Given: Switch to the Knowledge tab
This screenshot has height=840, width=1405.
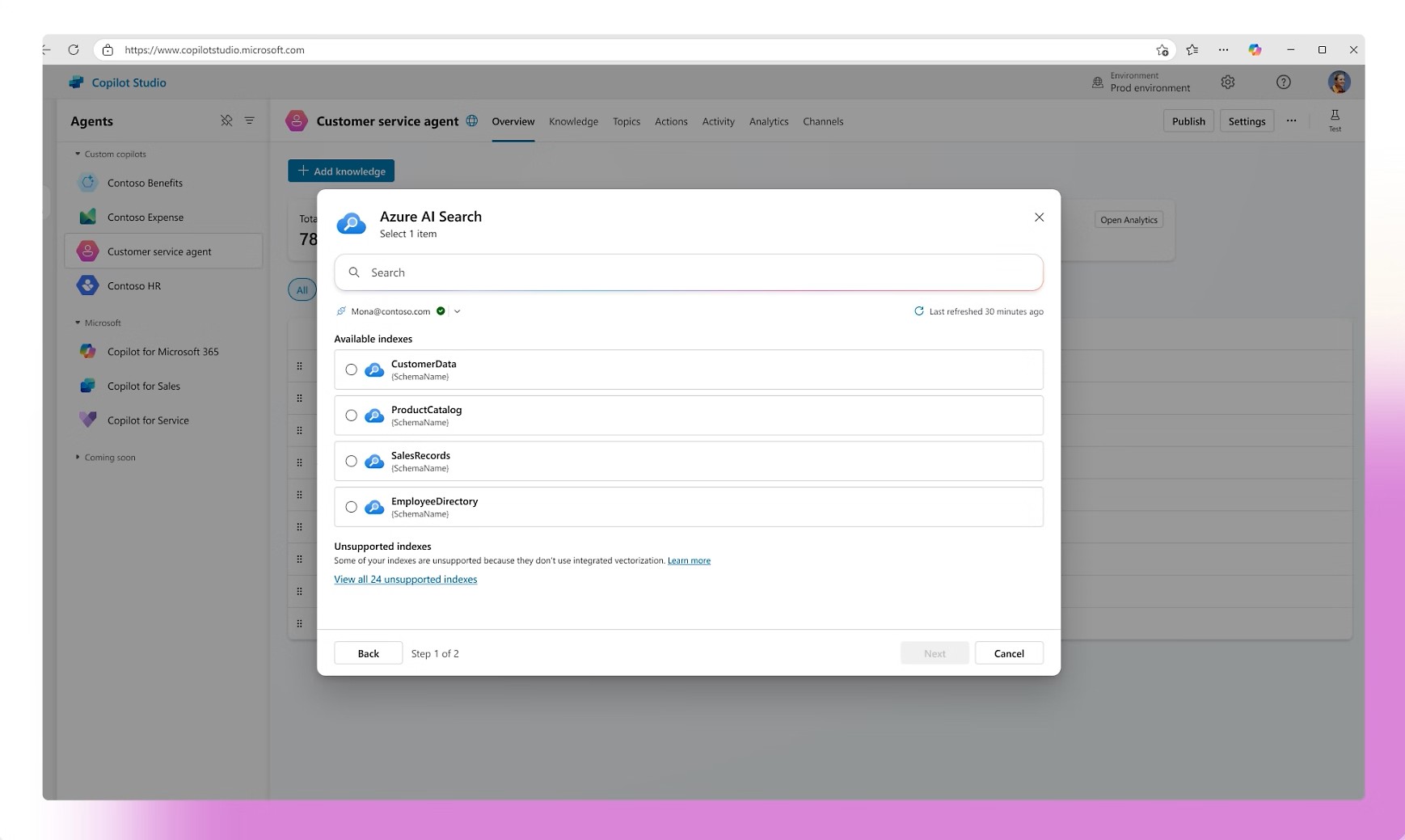Looking at the screenshot, I should pos(573,121).
